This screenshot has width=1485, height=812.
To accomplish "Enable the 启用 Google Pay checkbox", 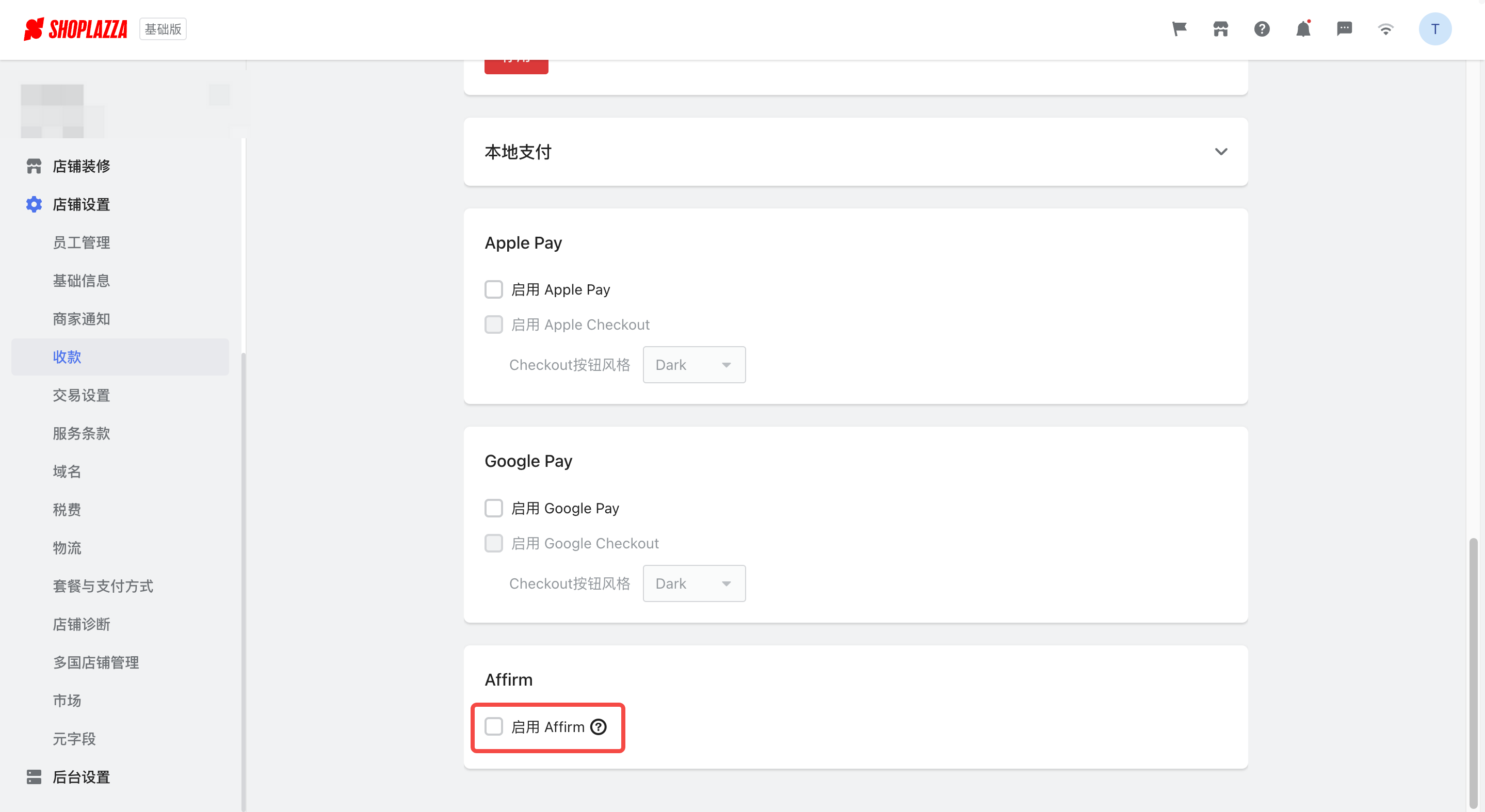I will [493, 508].
